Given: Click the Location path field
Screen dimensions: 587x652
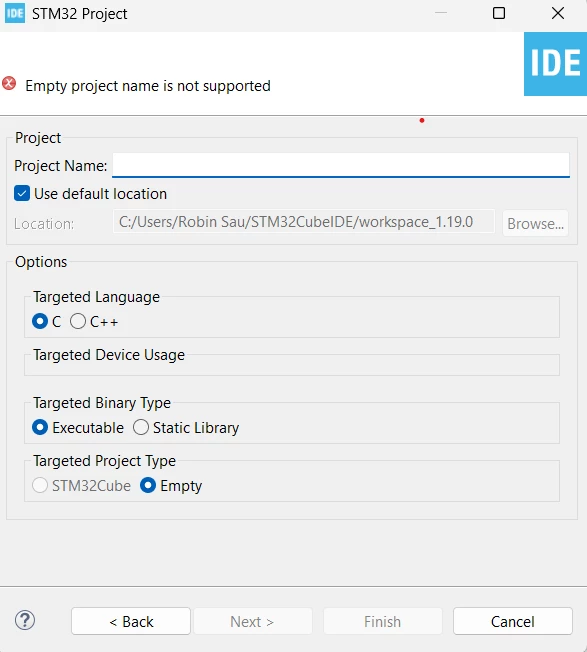Looking at the screenshot, I should [x=304, y=222].
